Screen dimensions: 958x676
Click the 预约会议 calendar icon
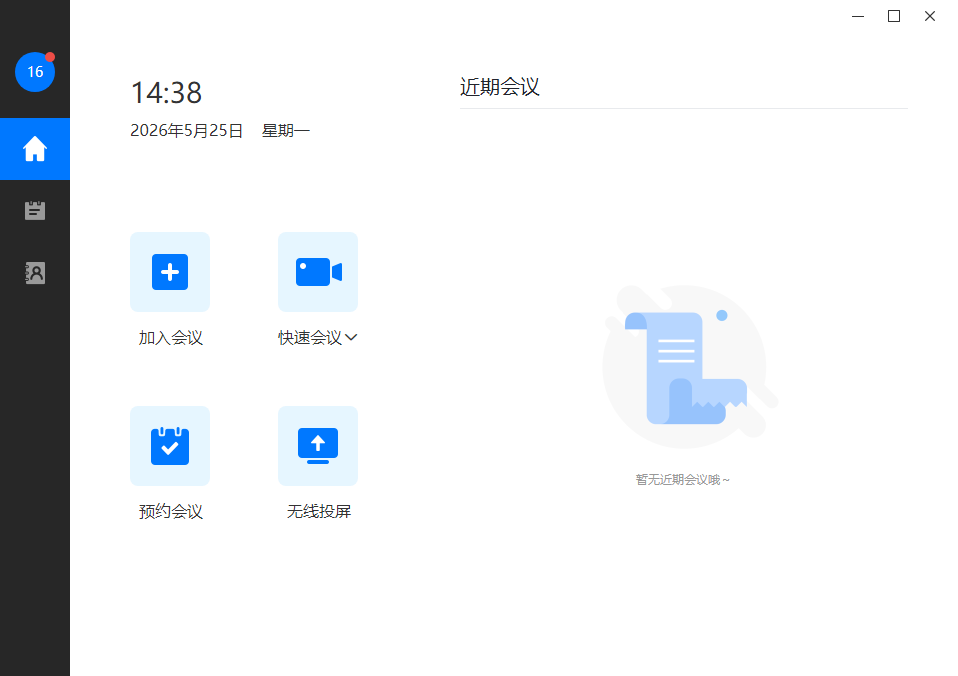point(170,446)
